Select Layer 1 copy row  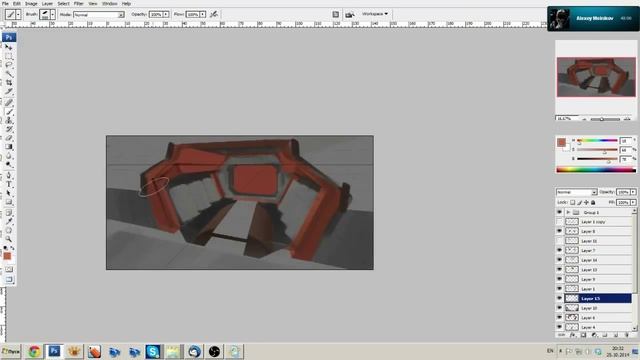pyautogui.click(x=598, y=222)
